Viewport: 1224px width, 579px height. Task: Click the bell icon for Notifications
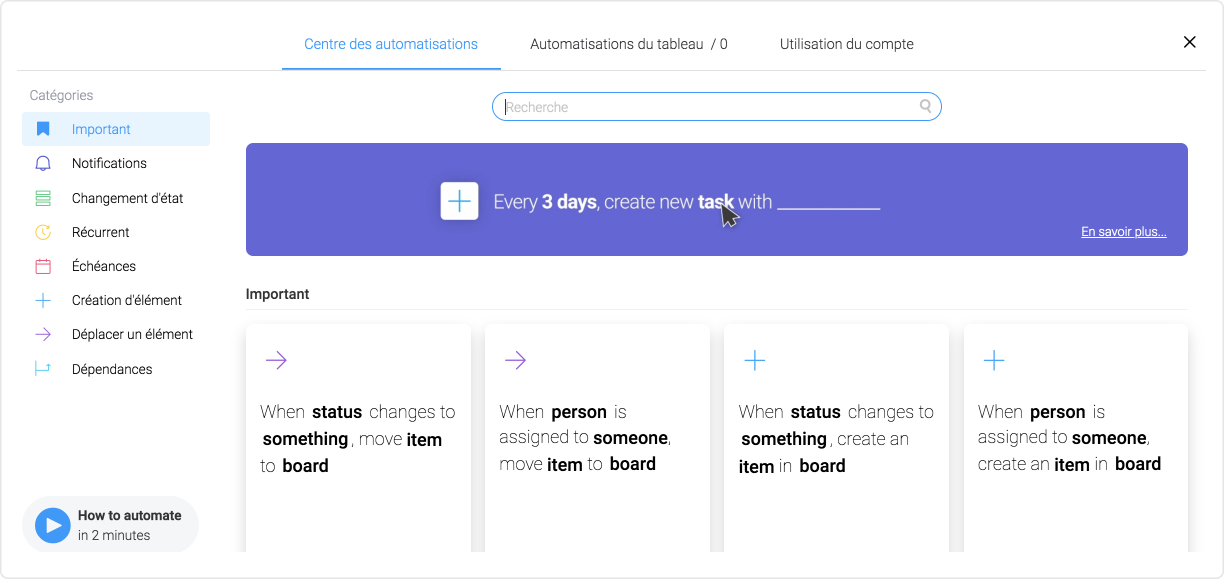(43, 163)
